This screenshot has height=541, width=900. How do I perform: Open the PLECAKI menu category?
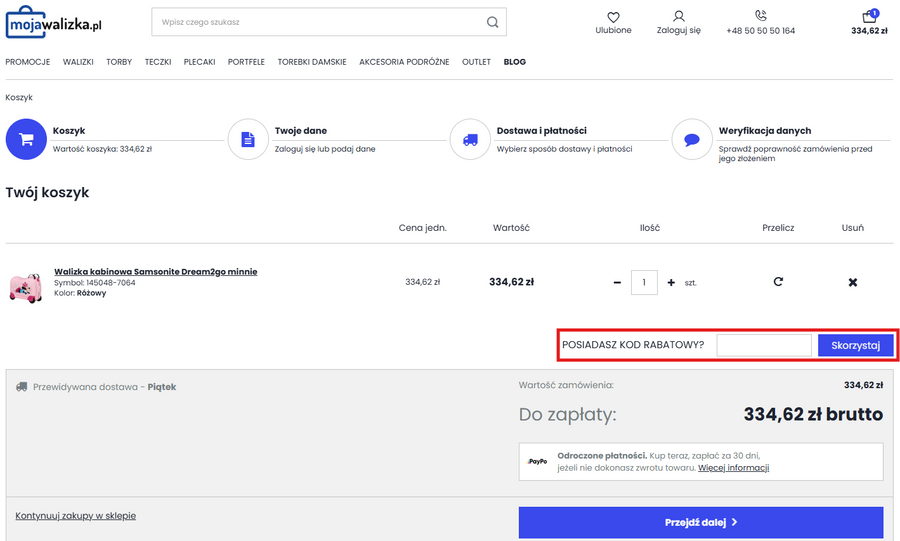[199, 62]
